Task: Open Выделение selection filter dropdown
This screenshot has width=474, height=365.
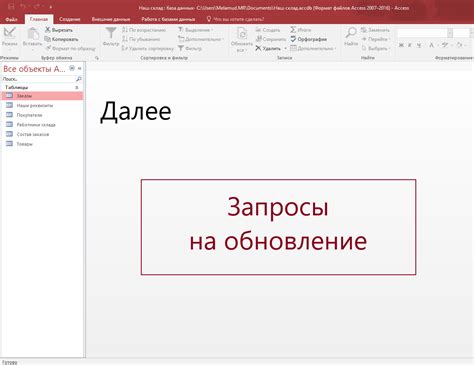Action: (x=195, y=30)
